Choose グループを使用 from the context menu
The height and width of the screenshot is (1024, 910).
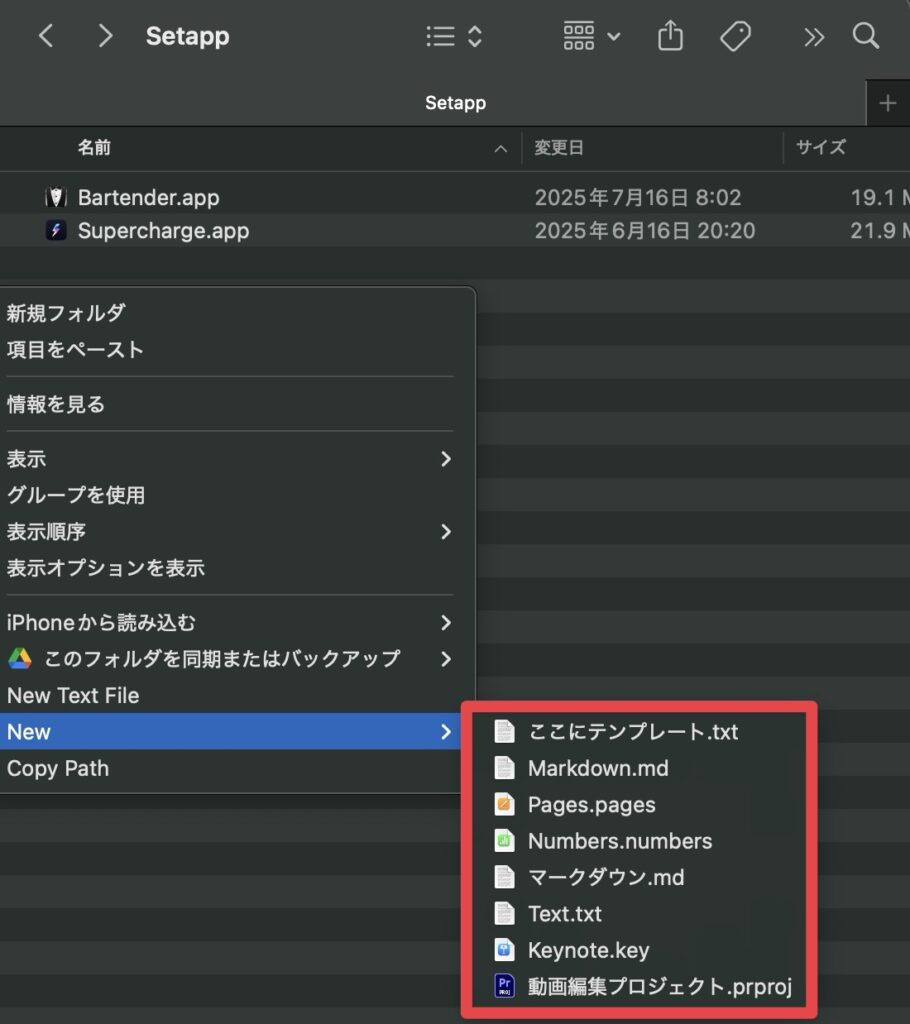pos(230,495)
